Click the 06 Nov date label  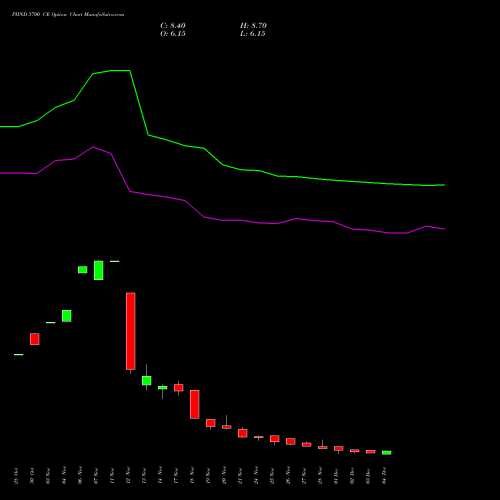tap(80, 476)
